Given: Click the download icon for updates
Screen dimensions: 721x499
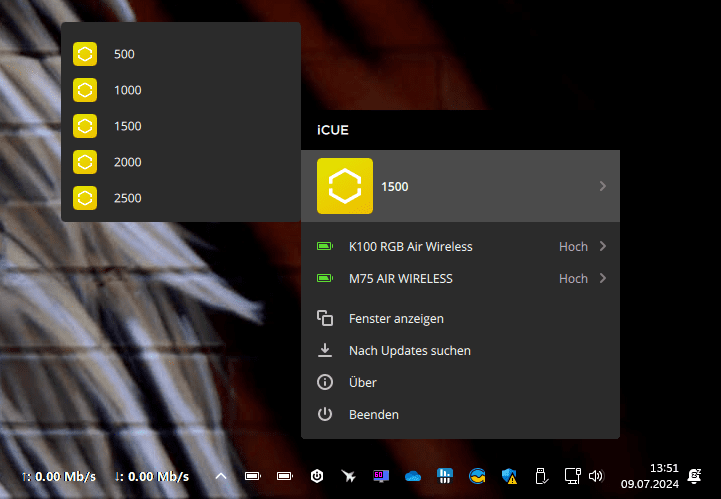Looking at the screenshot, I should pyautogui.click(x=325, y=350).
